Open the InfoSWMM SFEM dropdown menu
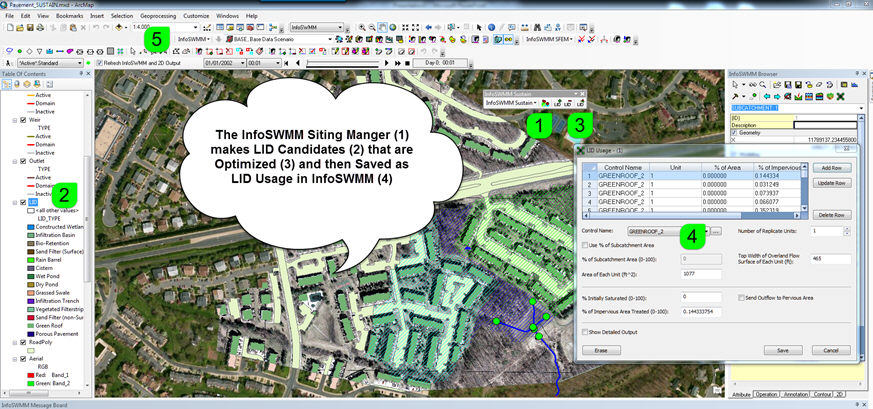The image size is (873, 409). coord(549,39)
